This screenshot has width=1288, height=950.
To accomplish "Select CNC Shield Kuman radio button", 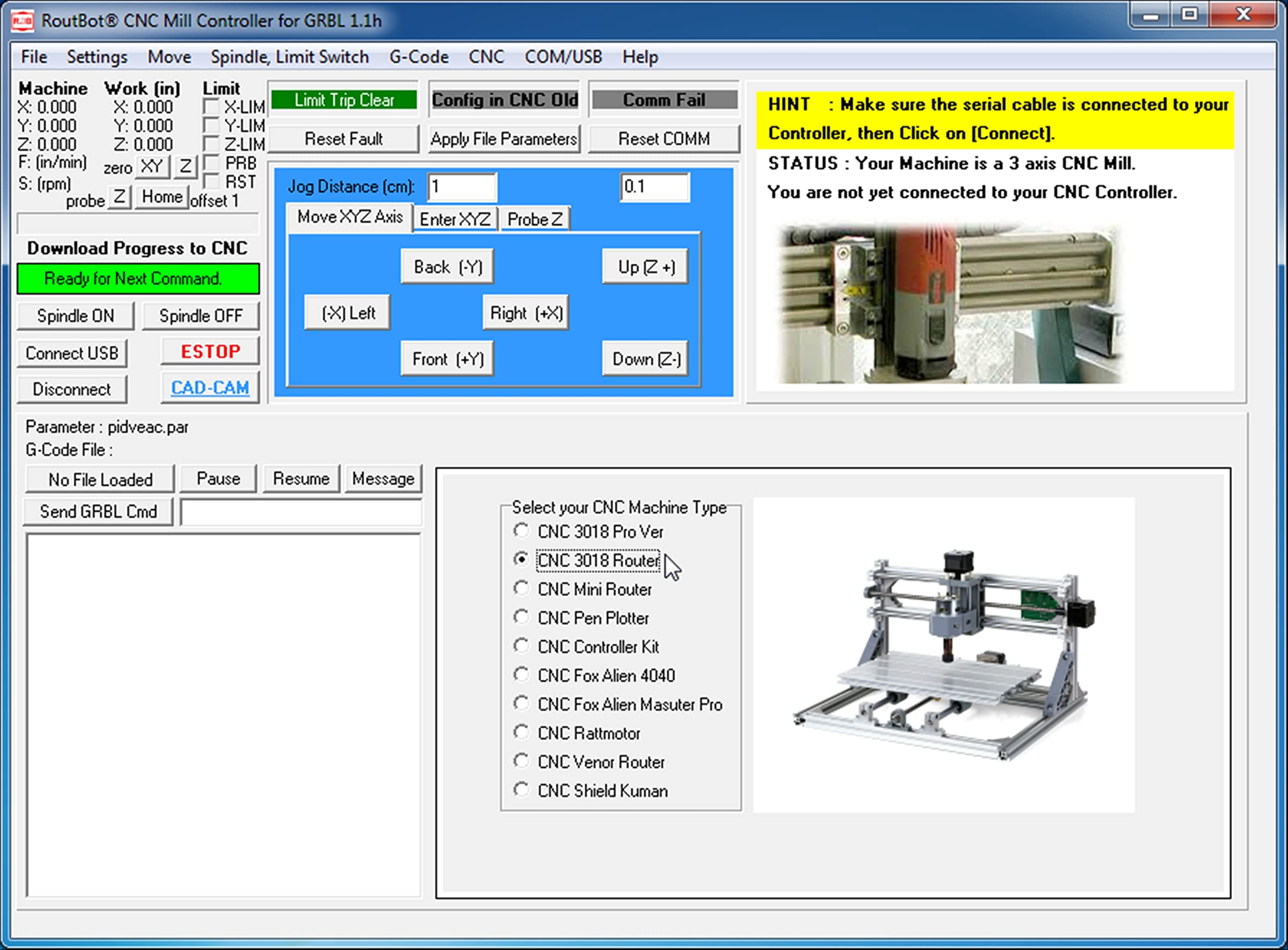I will (x=521, y=789).
